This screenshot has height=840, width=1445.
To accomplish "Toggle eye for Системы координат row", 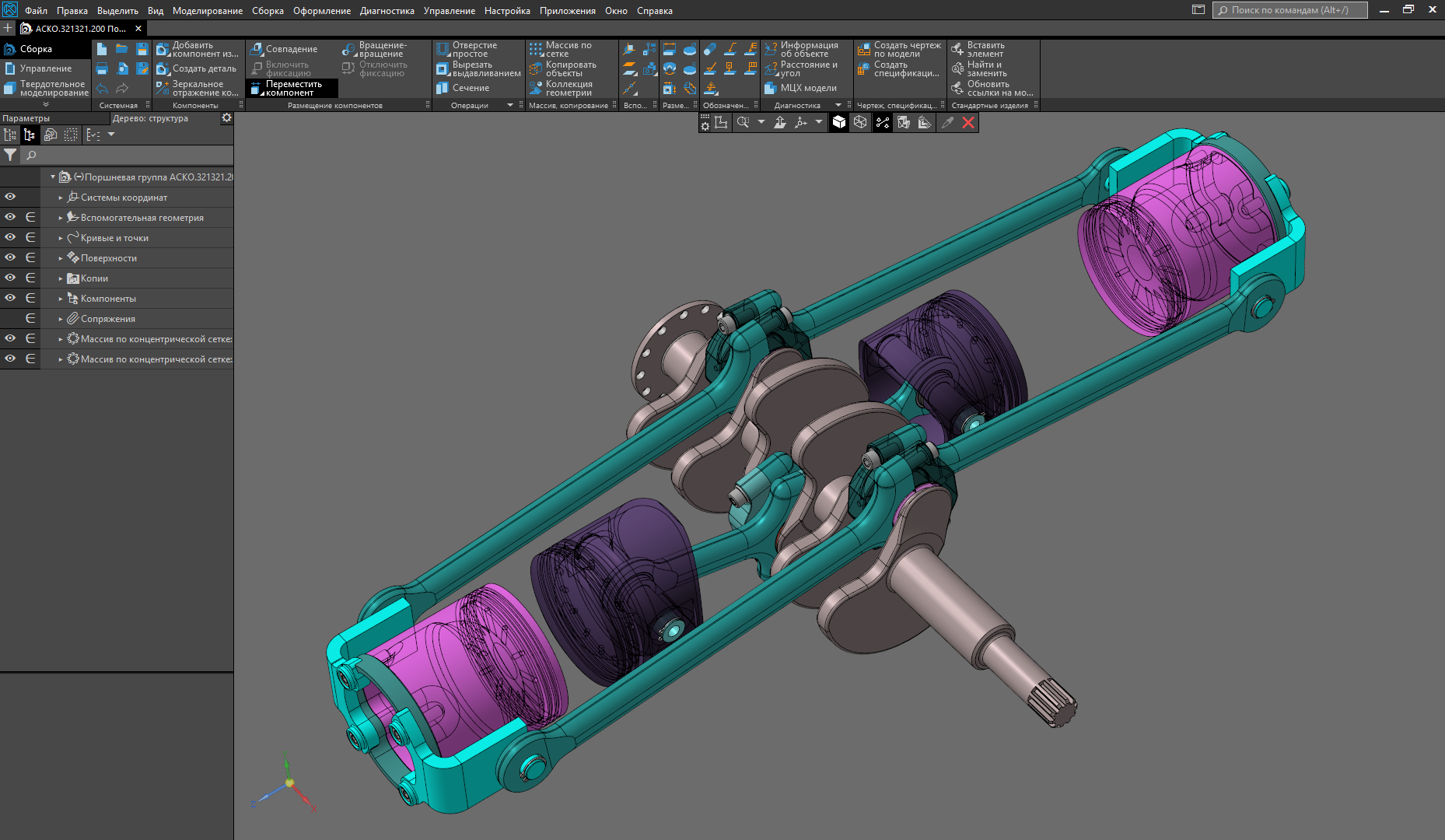I will (x=10, y=197).
